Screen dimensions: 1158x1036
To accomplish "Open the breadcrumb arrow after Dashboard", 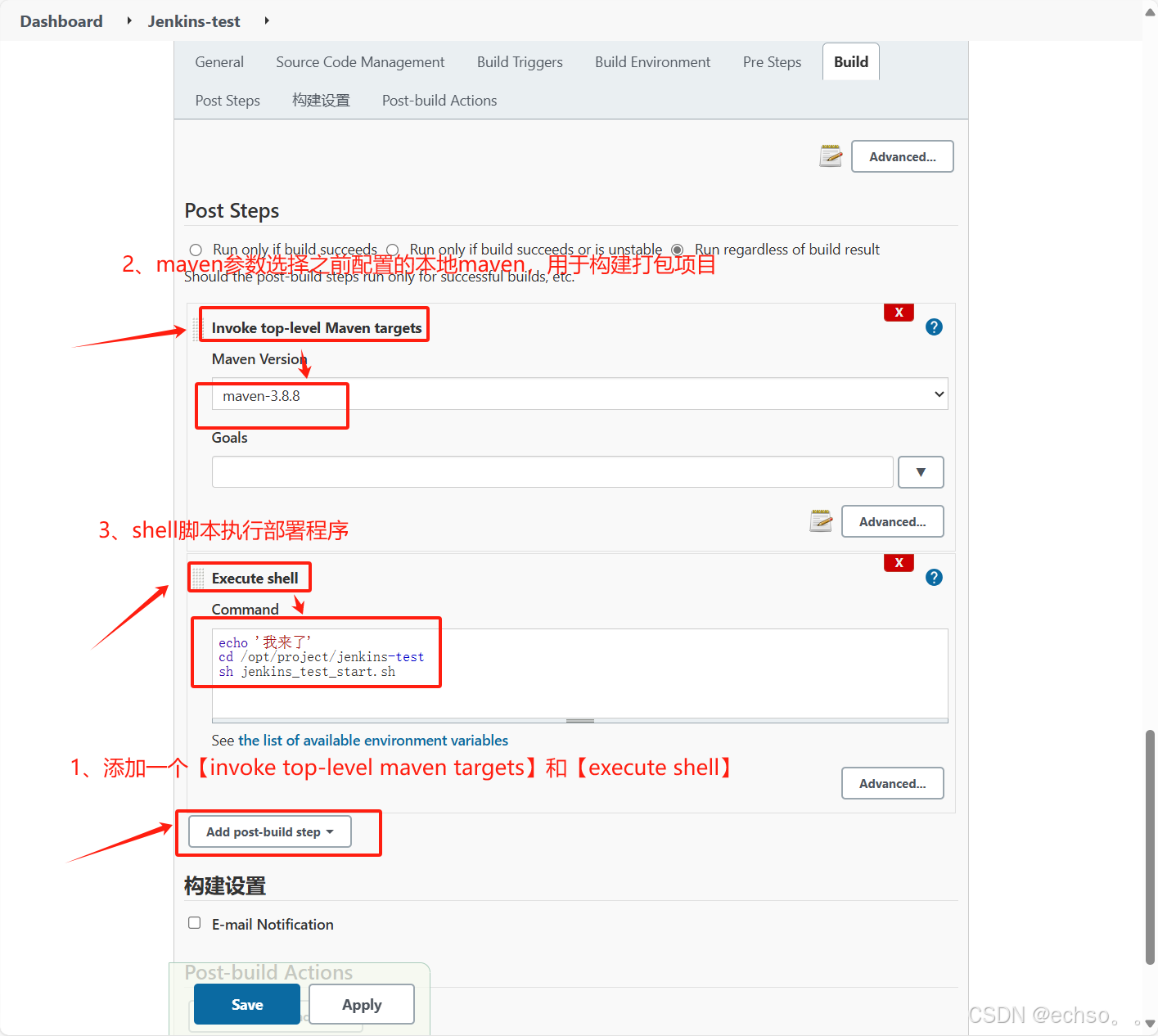I will point(129,20).
